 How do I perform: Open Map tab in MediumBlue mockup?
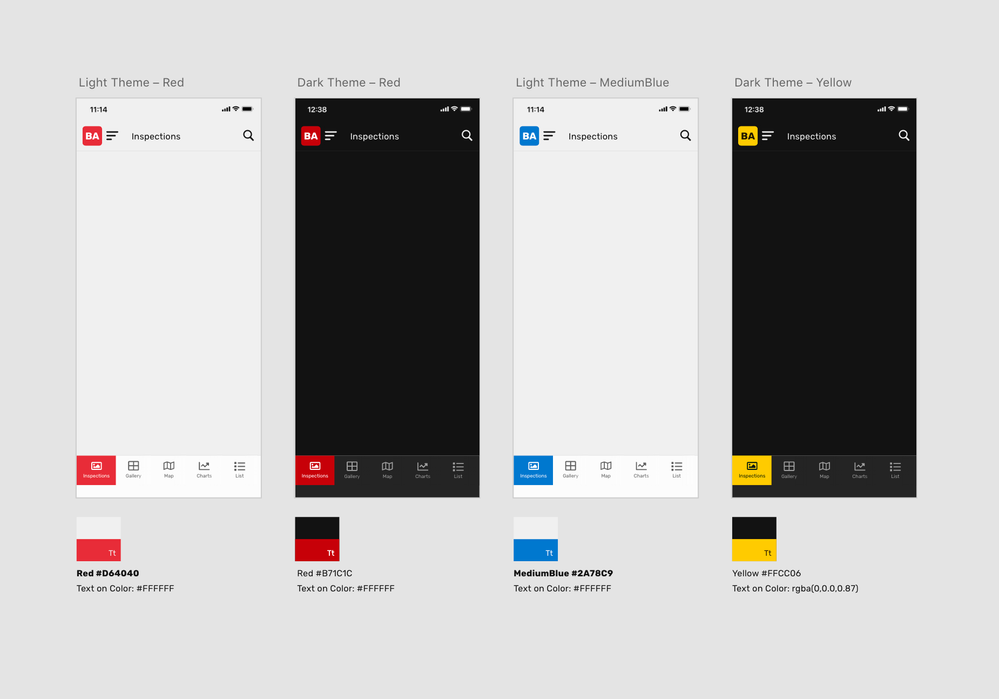(x=606, y=470)
